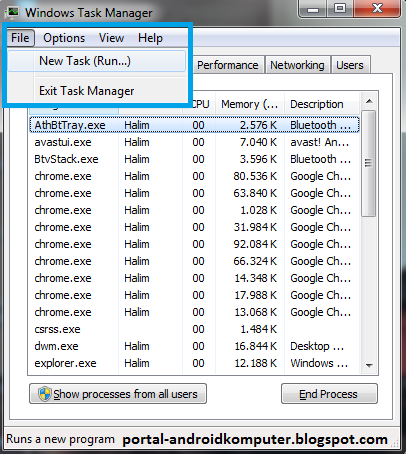Select chrome.exe using 14.348 K memory
The image size is (406, 454).
tap(194, 278)
